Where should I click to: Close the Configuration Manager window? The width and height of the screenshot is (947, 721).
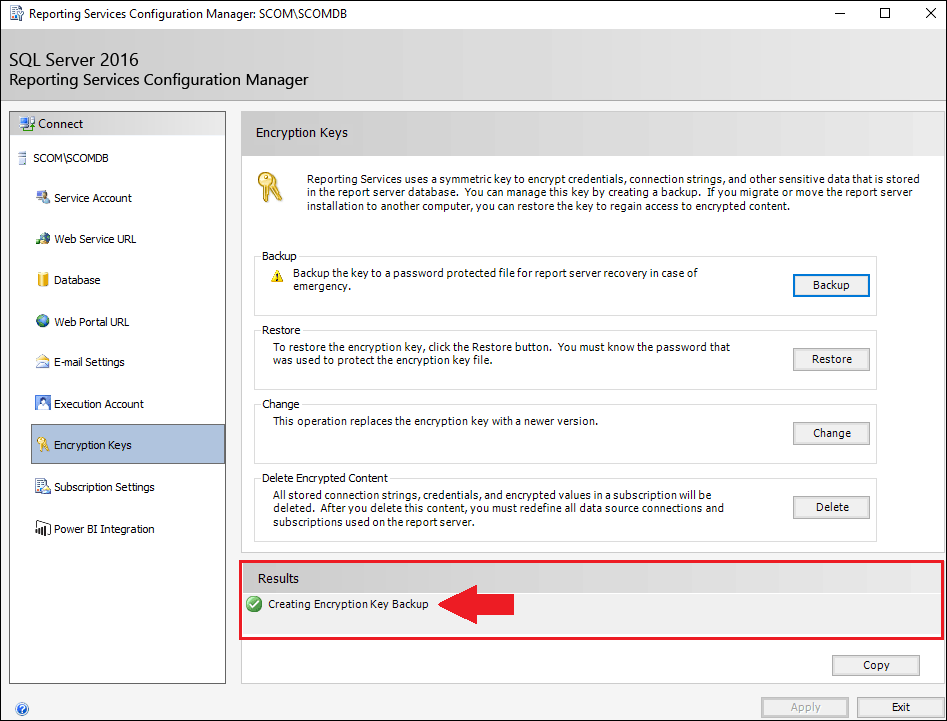pos(931,13)
